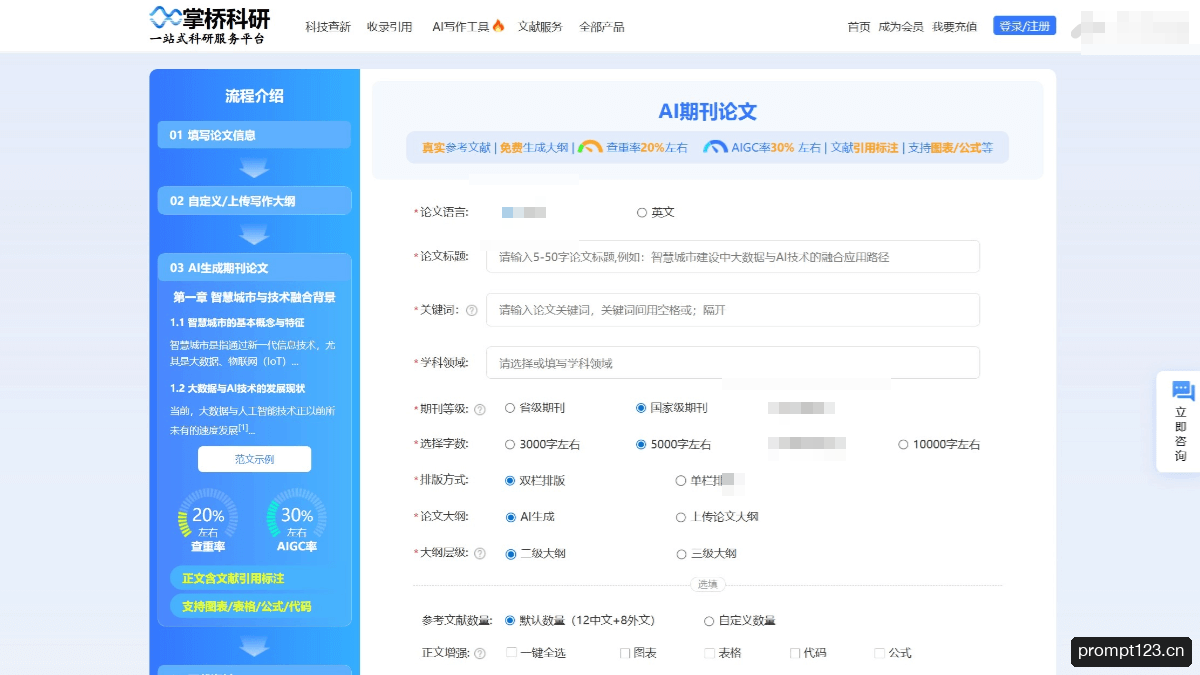Choose 5000字左右 word count
This screenshot has height=675, width=1200.
tap(641, 445)
